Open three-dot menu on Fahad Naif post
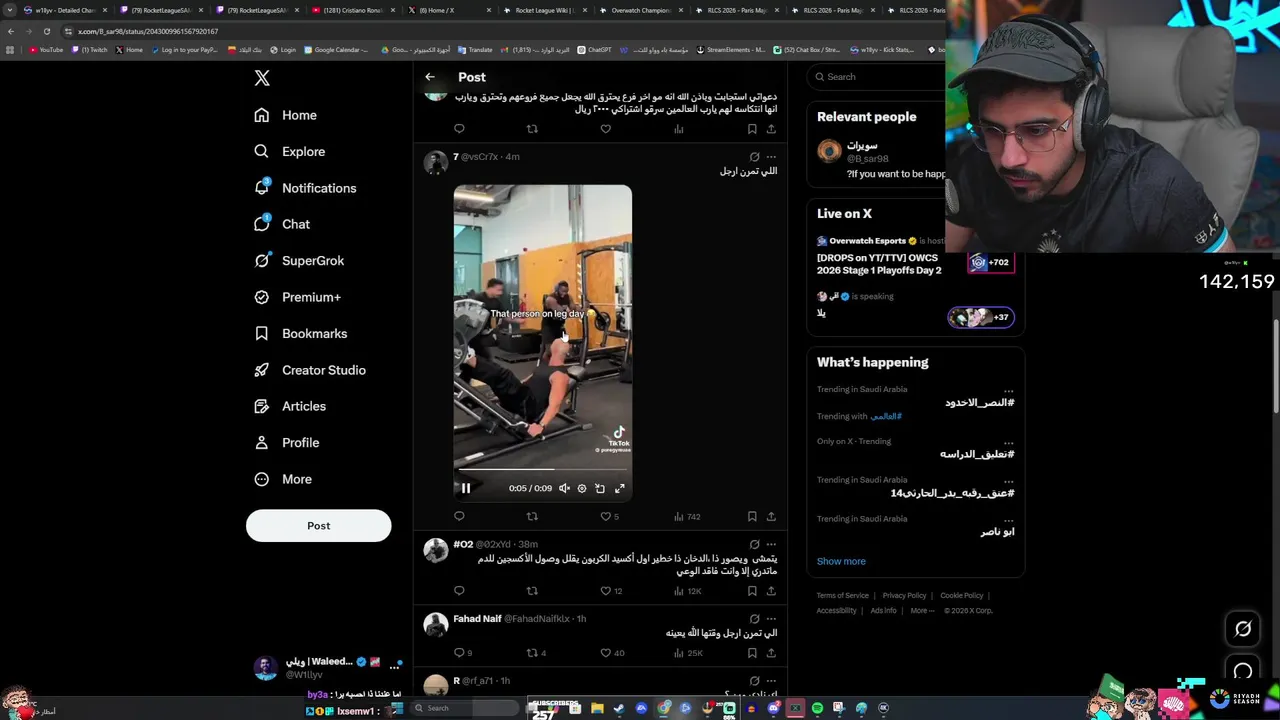This screenshot has width=1280, height=720. coord(771,619)
